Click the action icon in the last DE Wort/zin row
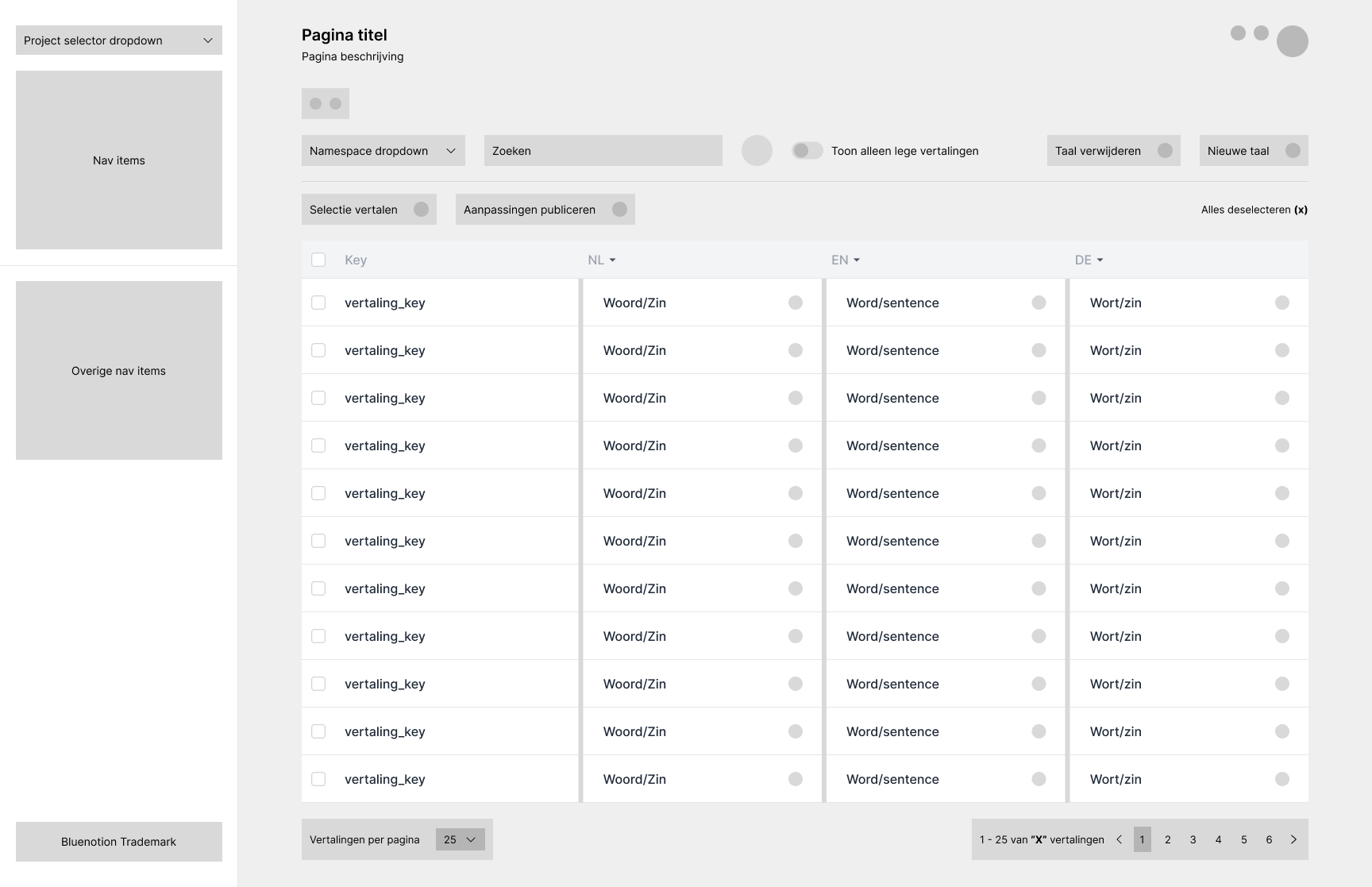1372x887 pixels. [1283, 779]
